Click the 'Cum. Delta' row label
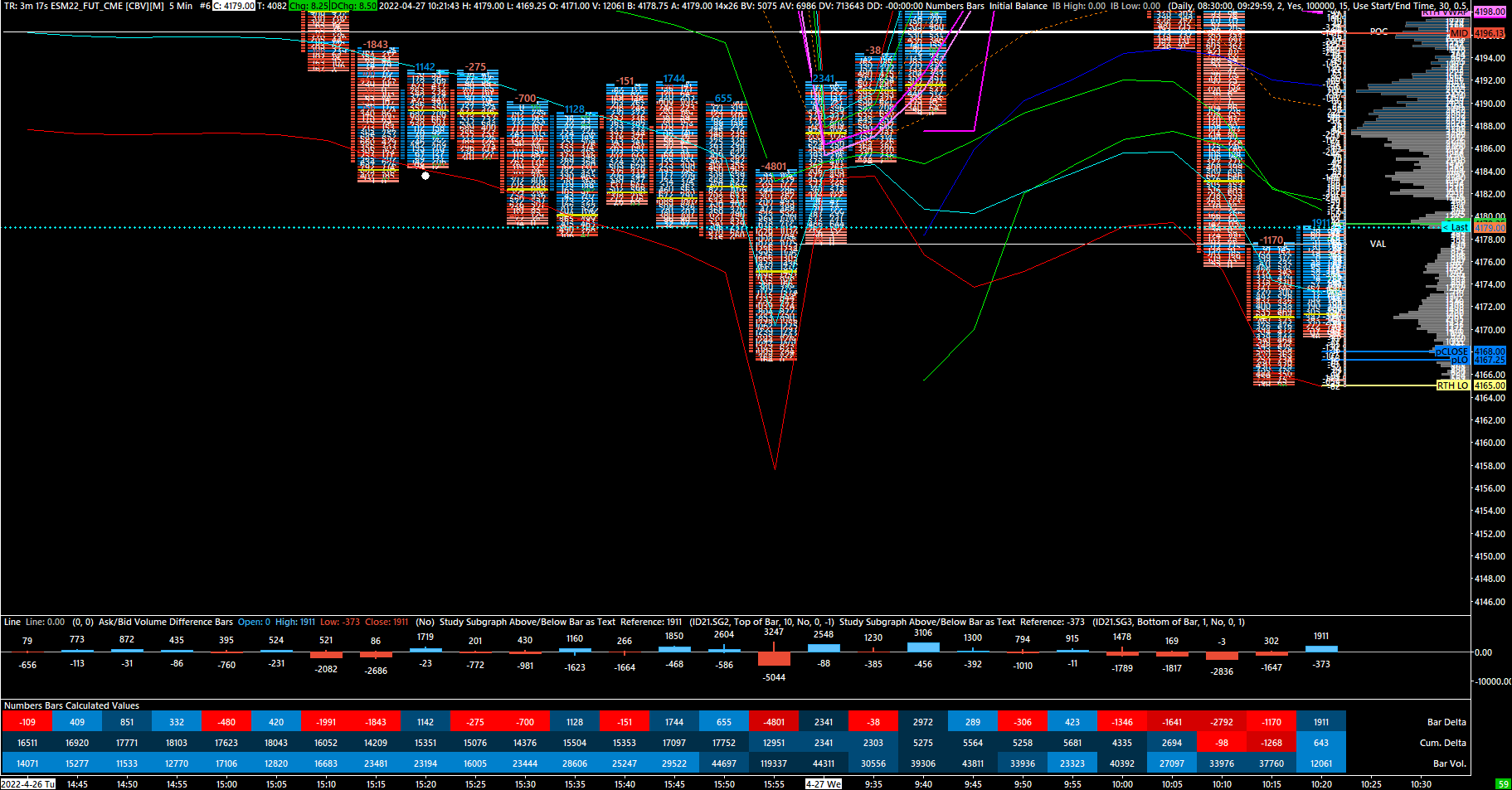 (1442, 743)
